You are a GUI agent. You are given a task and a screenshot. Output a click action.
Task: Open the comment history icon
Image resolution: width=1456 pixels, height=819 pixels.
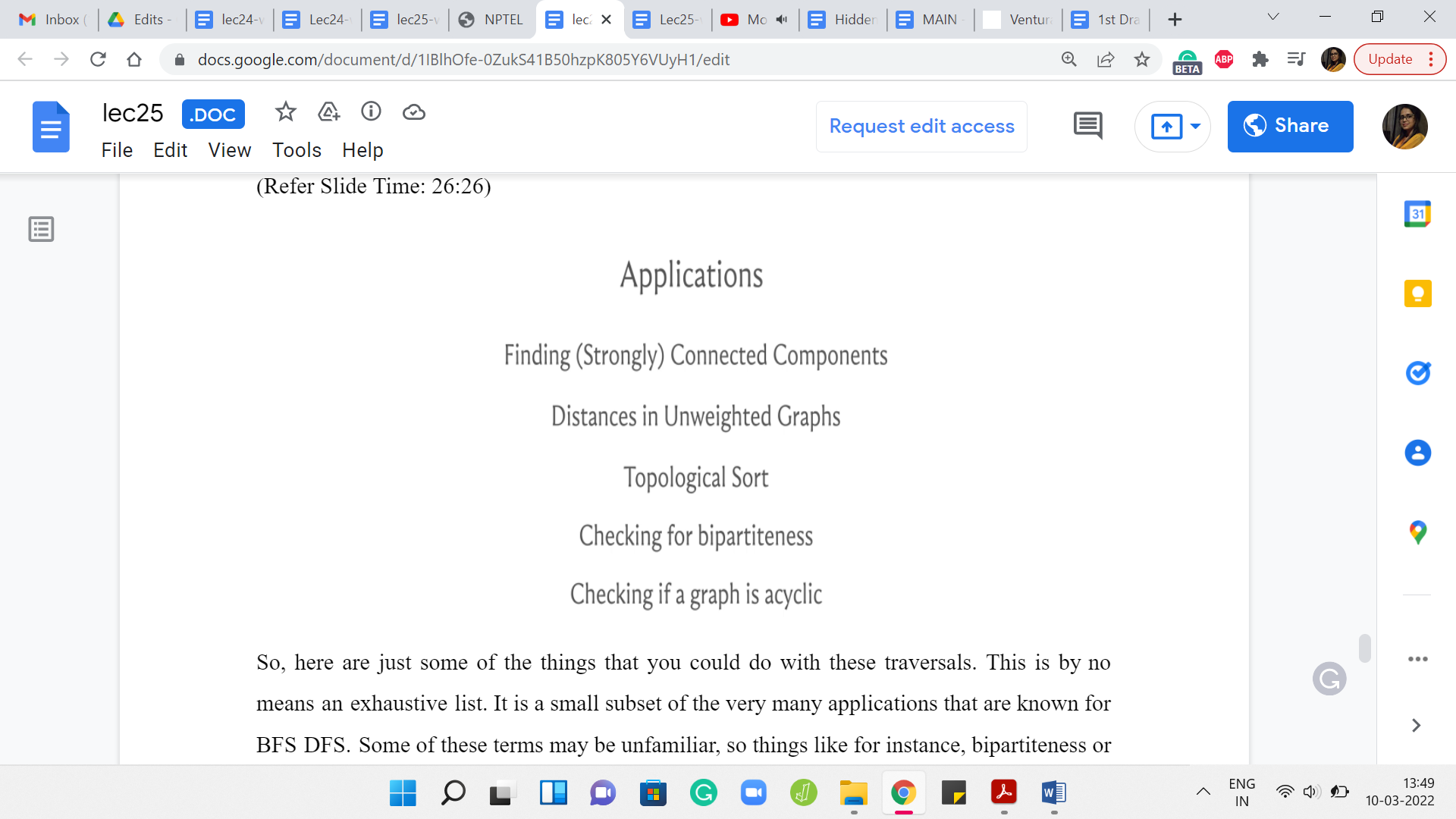click(1087, 126)
